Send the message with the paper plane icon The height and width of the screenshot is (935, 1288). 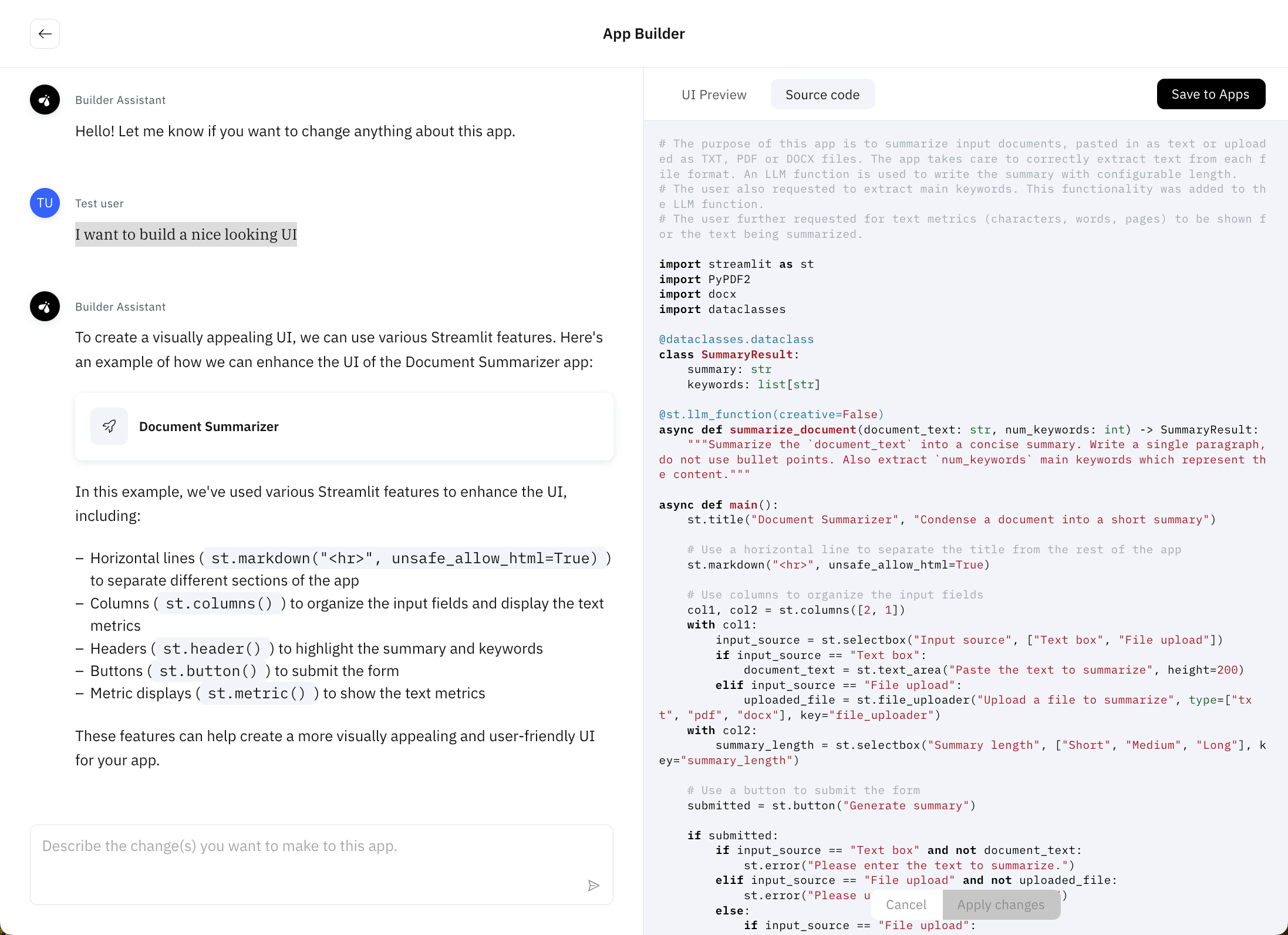point(594,886)
